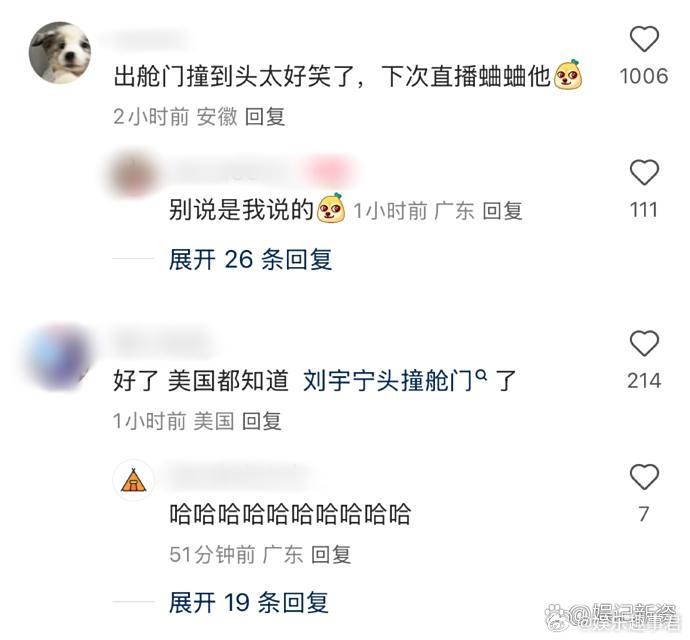Reply to the 安徽 comment
690x640 pixels.
265,117
